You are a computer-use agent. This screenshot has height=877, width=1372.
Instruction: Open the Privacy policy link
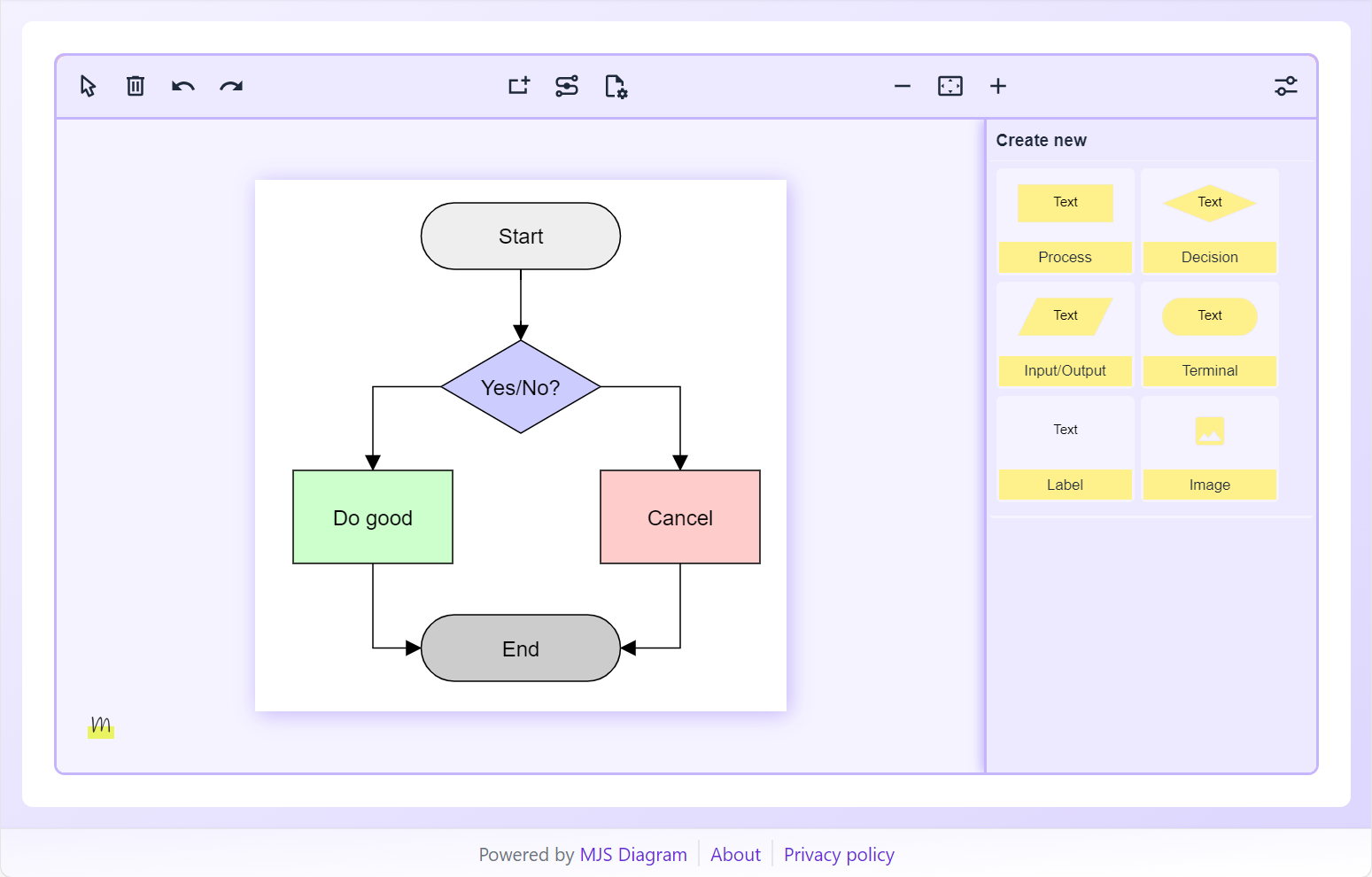coord(839,855)
